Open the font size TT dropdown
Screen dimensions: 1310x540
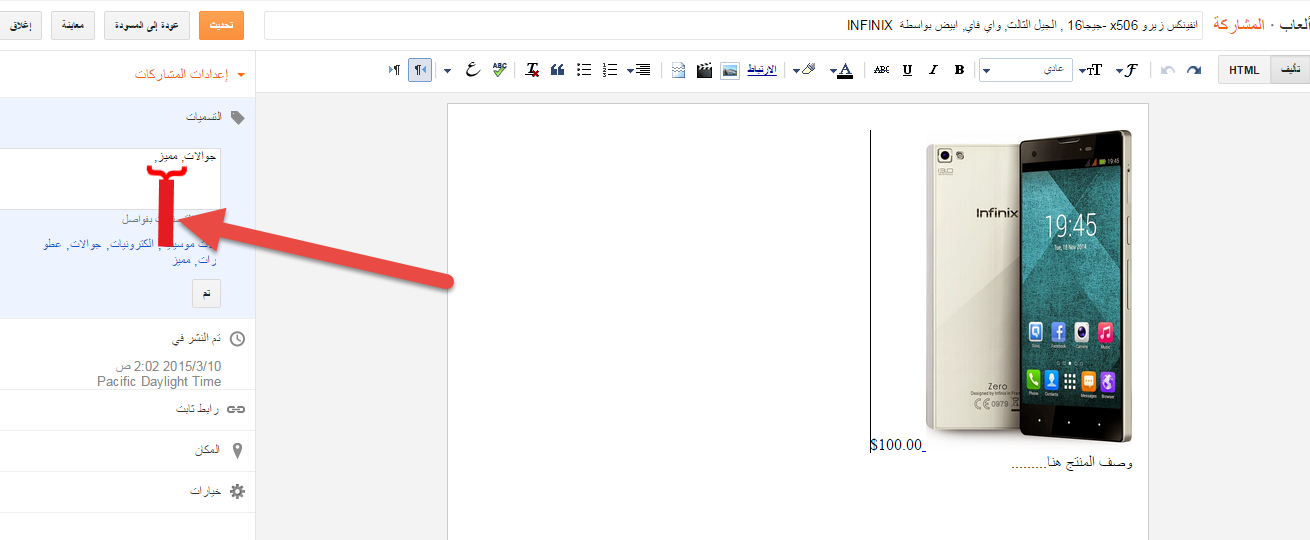(x=1091, y=70)
